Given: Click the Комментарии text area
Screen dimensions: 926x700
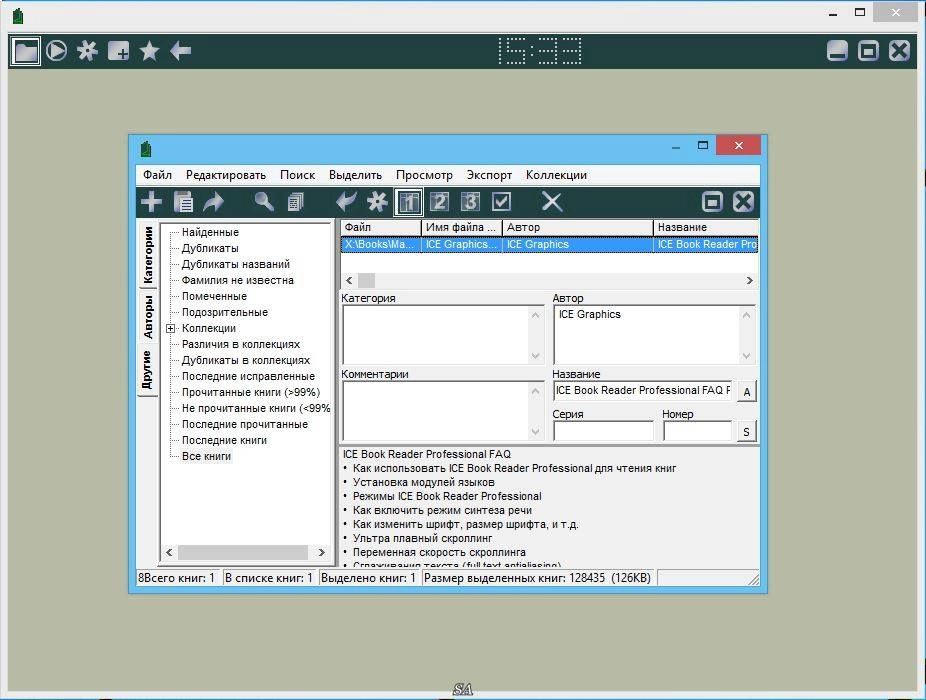Looking at the screenshot, I should pos(443,411).
